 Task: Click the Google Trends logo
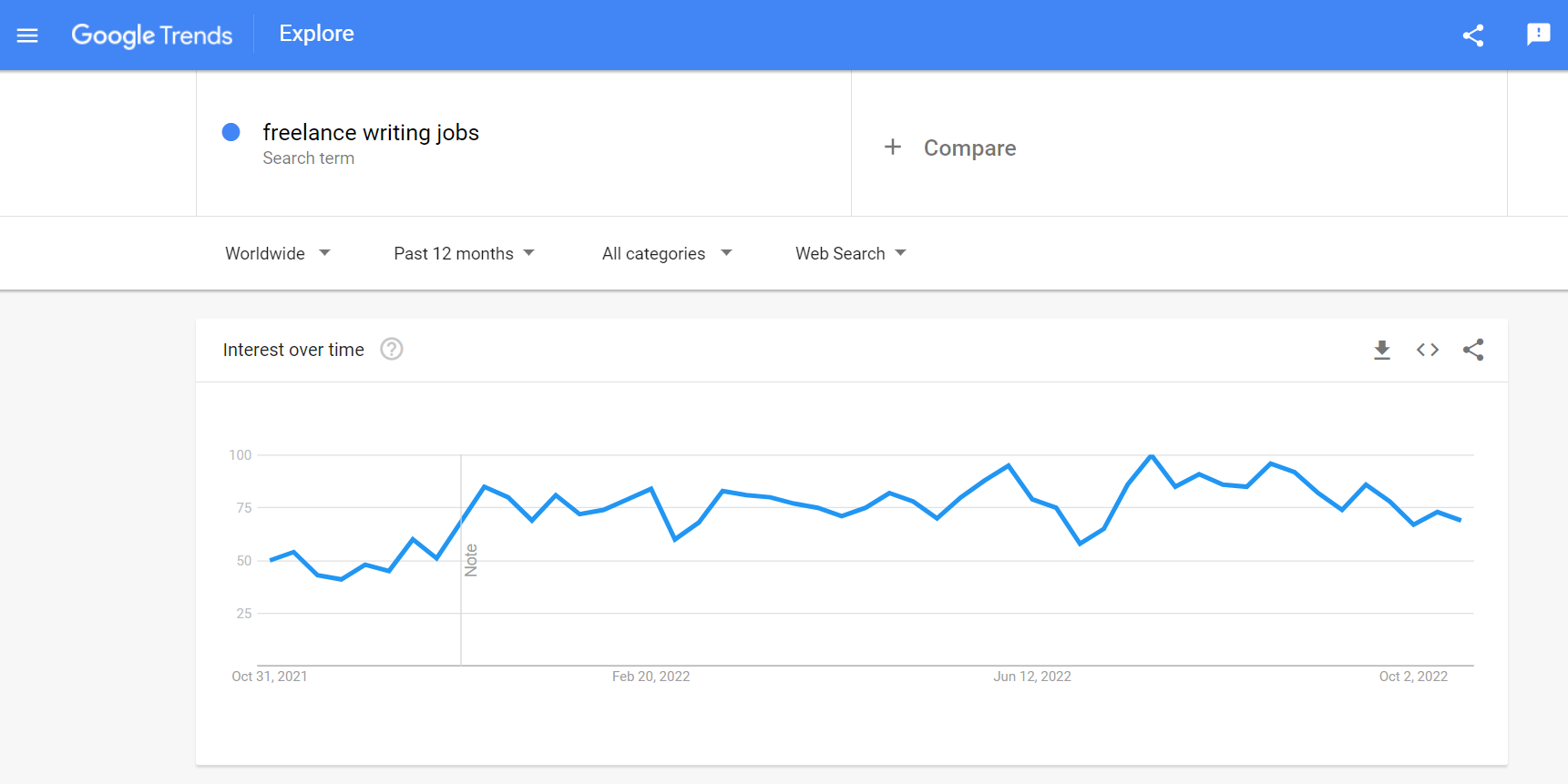(152, 36)
